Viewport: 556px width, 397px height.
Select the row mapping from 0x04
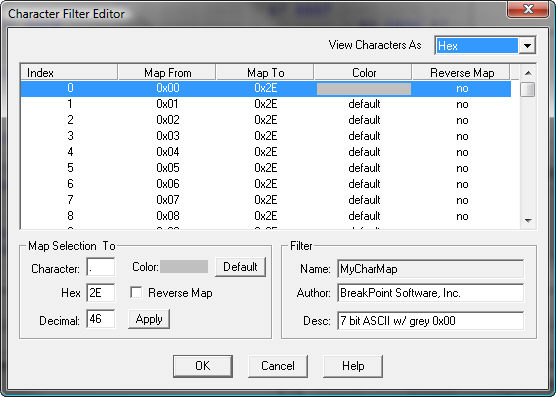[266, 152]
